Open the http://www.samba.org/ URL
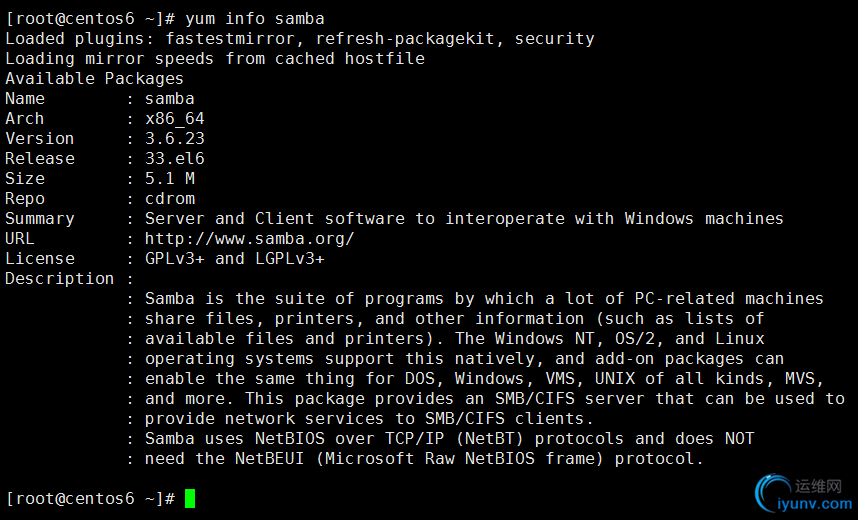This screenshot has height=520, width=858. pyautogui.click(x=250, y=239)
